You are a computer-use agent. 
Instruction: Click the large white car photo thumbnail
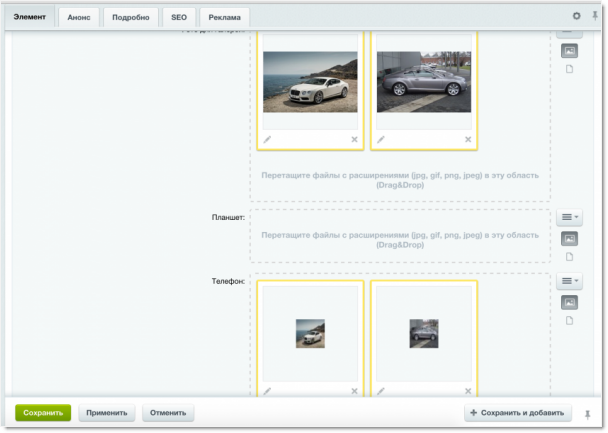coord(309,82)
